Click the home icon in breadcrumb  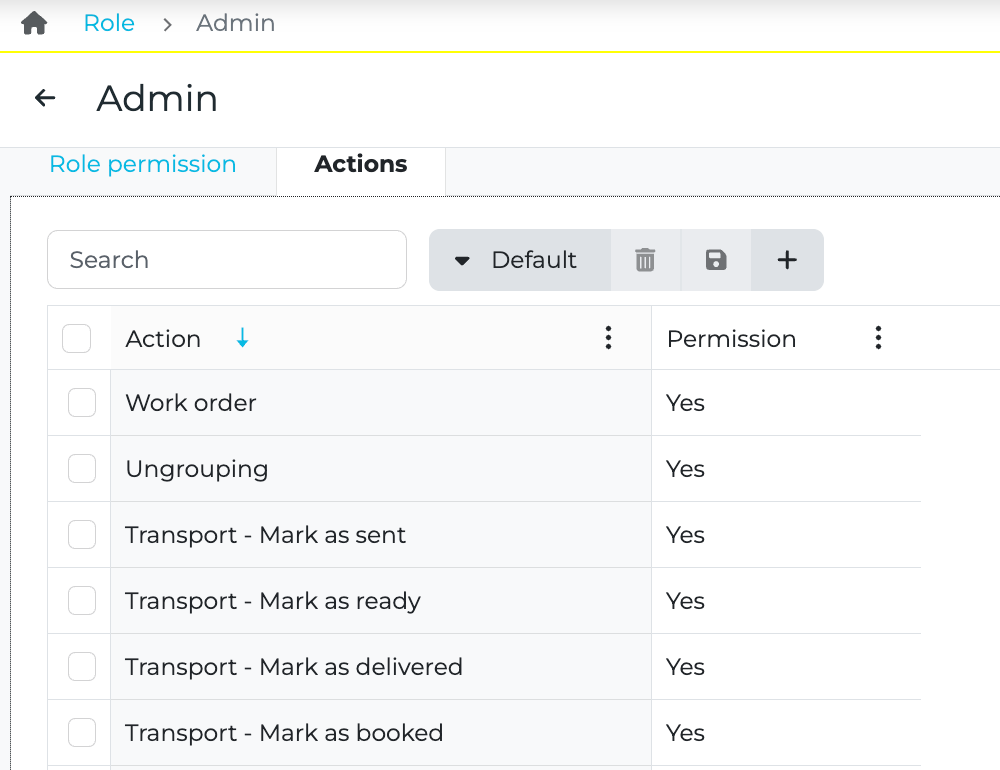click(34, 23)
